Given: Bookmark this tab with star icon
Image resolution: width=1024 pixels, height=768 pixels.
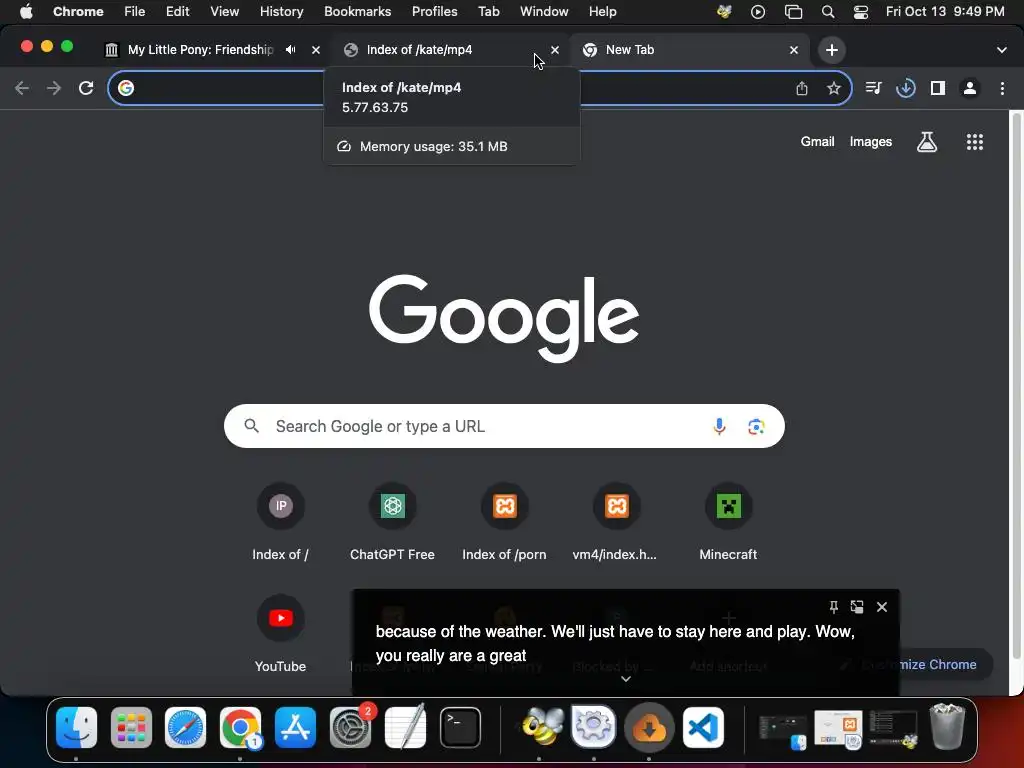Looking at the screenshot, I should click(834, 88).
